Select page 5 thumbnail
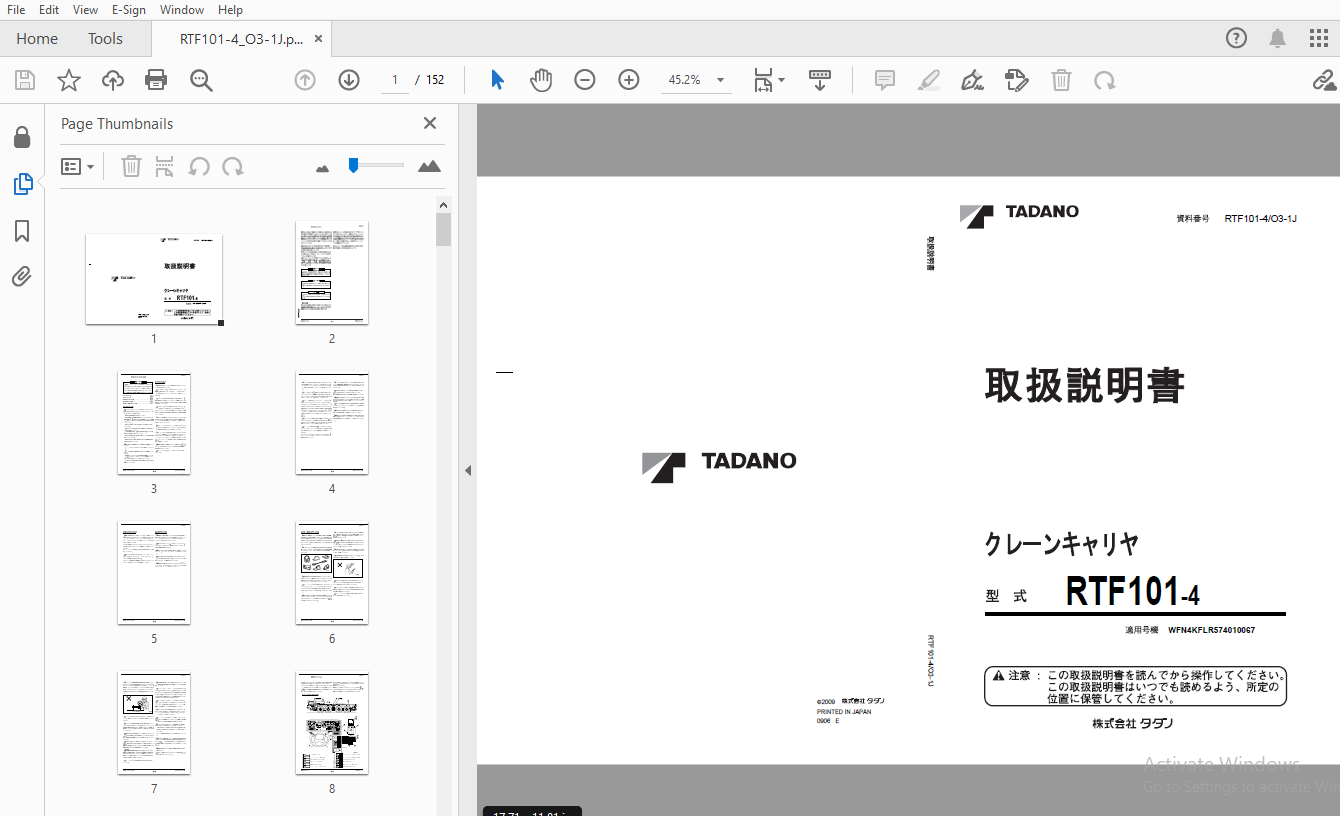The image size is (1340, 816). click(154, 573)
